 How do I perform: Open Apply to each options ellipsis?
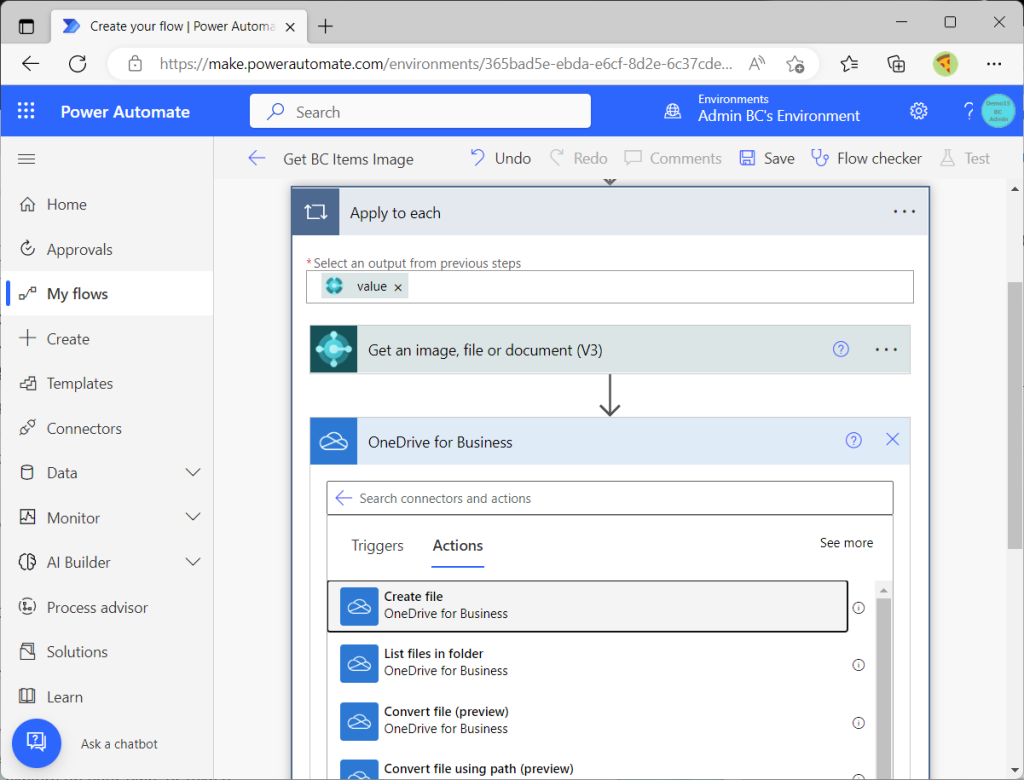click(904, 212)
